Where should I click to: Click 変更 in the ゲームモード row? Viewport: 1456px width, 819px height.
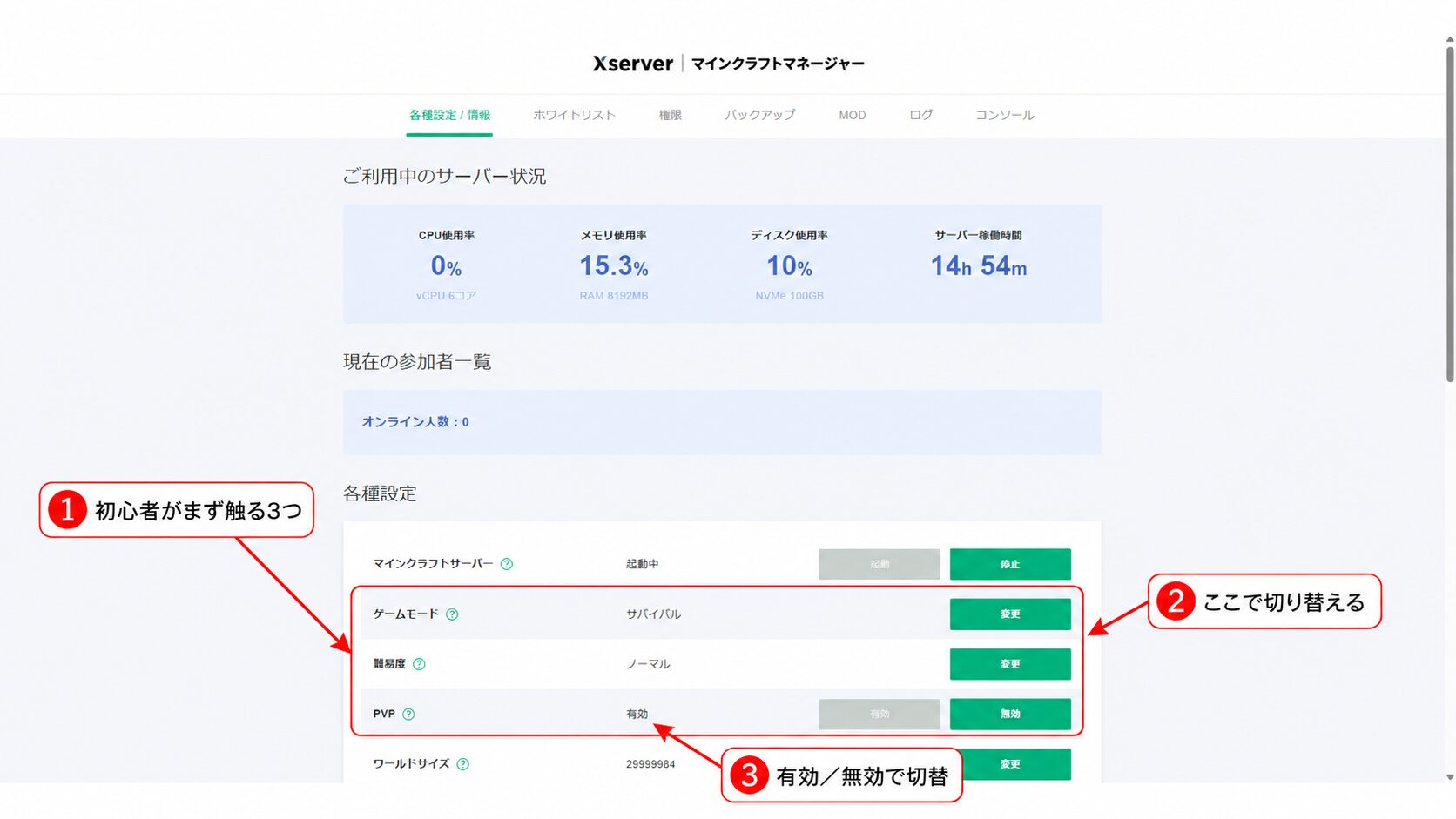point(1010,614)
